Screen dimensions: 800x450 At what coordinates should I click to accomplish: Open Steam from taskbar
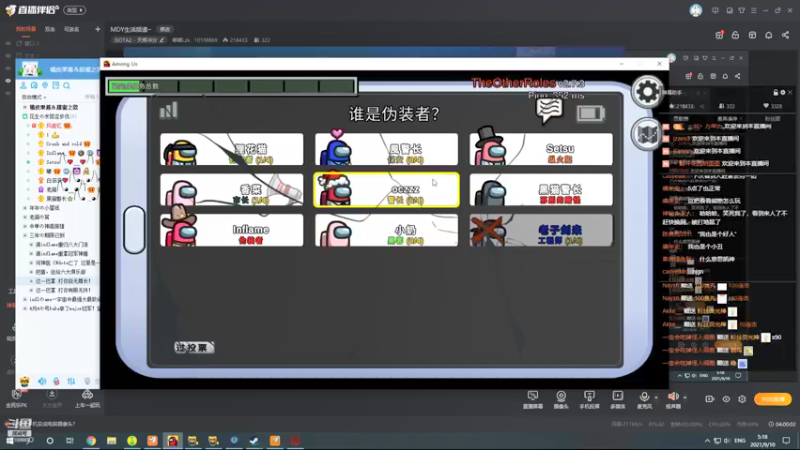tap(254, 440)
